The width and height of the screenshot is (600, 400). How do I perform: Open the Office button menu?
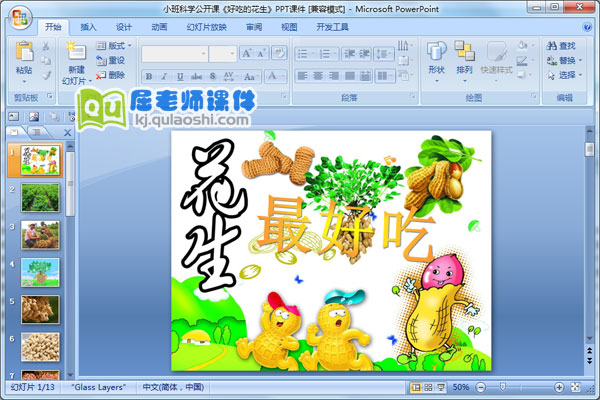tap(20, 18)
